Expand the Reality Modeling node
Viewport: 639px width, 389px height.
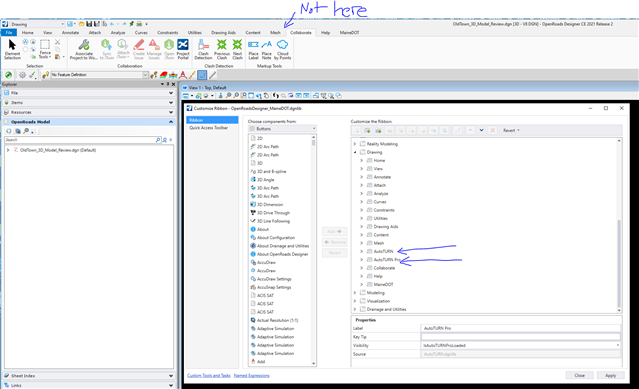point(355,144)
